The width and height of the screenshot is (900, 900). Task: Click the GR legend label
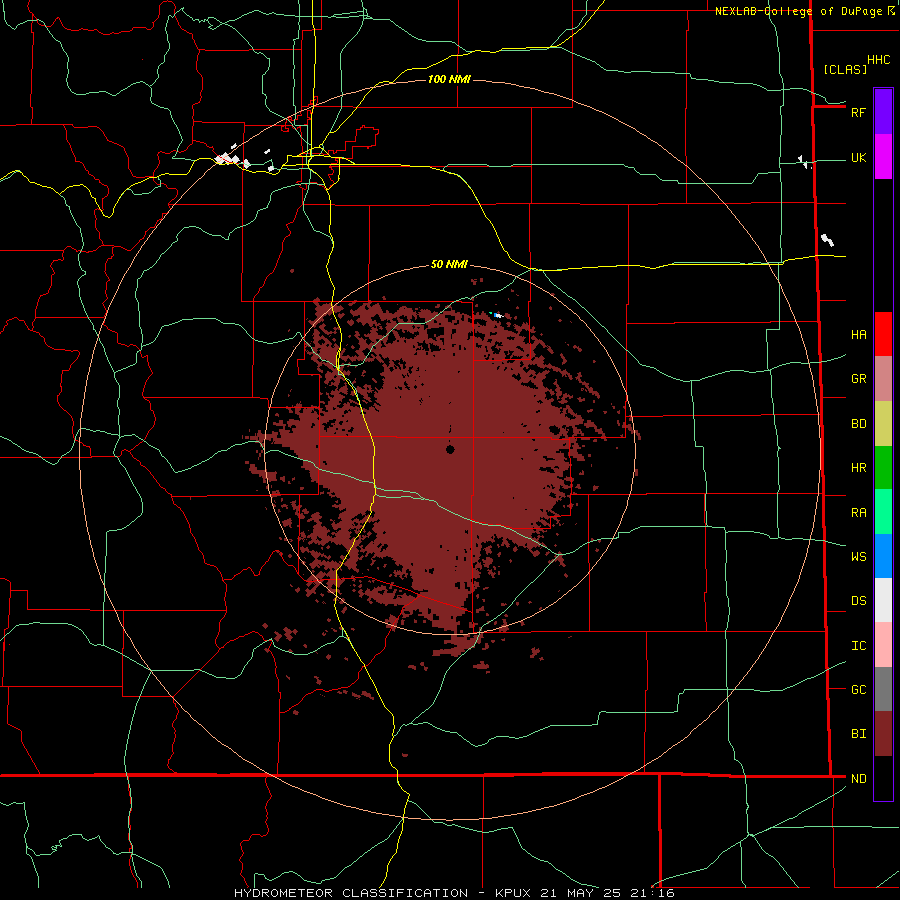858,379
